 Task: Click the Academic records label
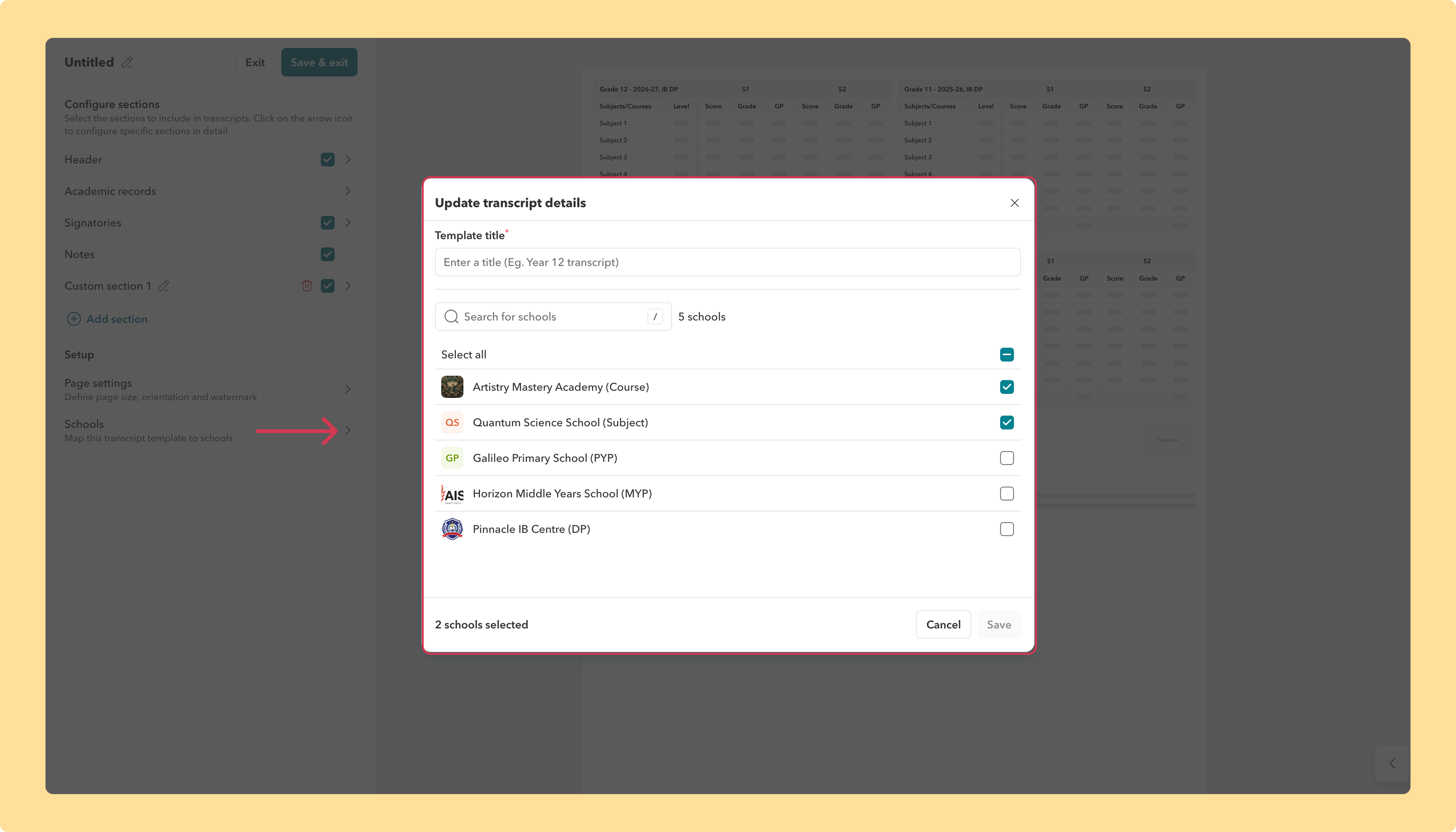coord(110,191)
